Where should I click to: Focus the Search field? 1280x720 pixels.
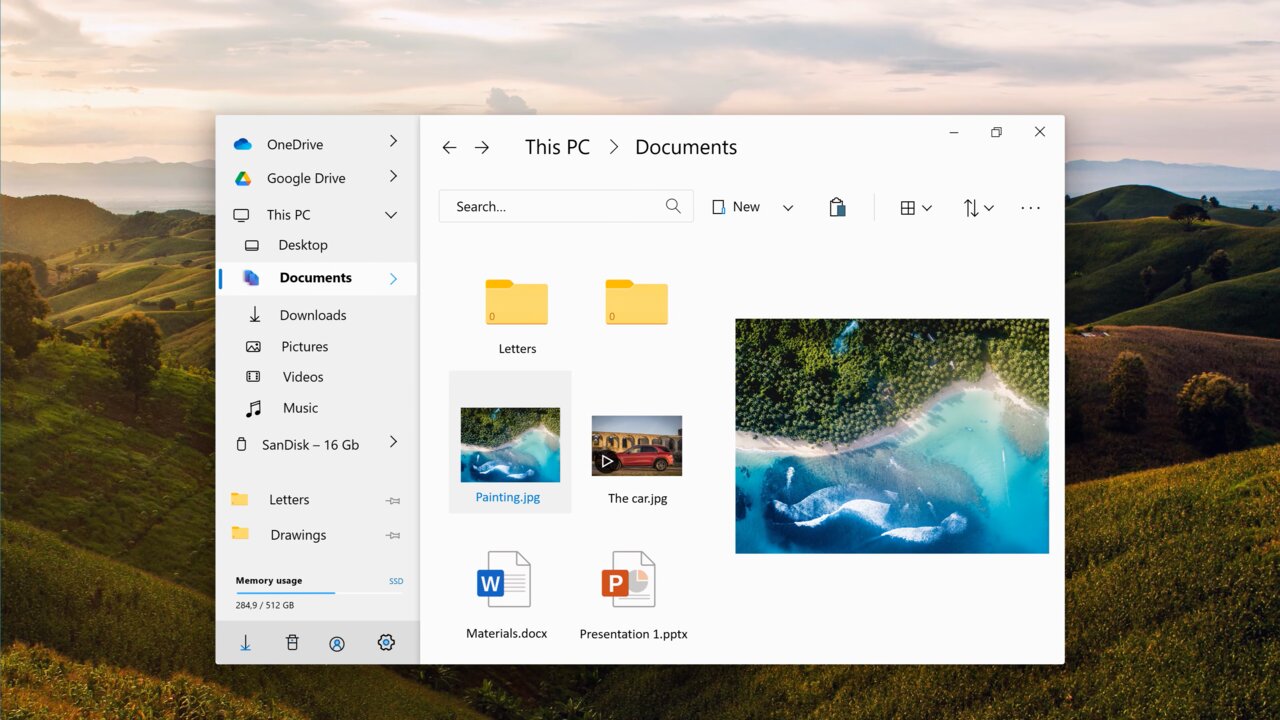(x=566, y=206)
